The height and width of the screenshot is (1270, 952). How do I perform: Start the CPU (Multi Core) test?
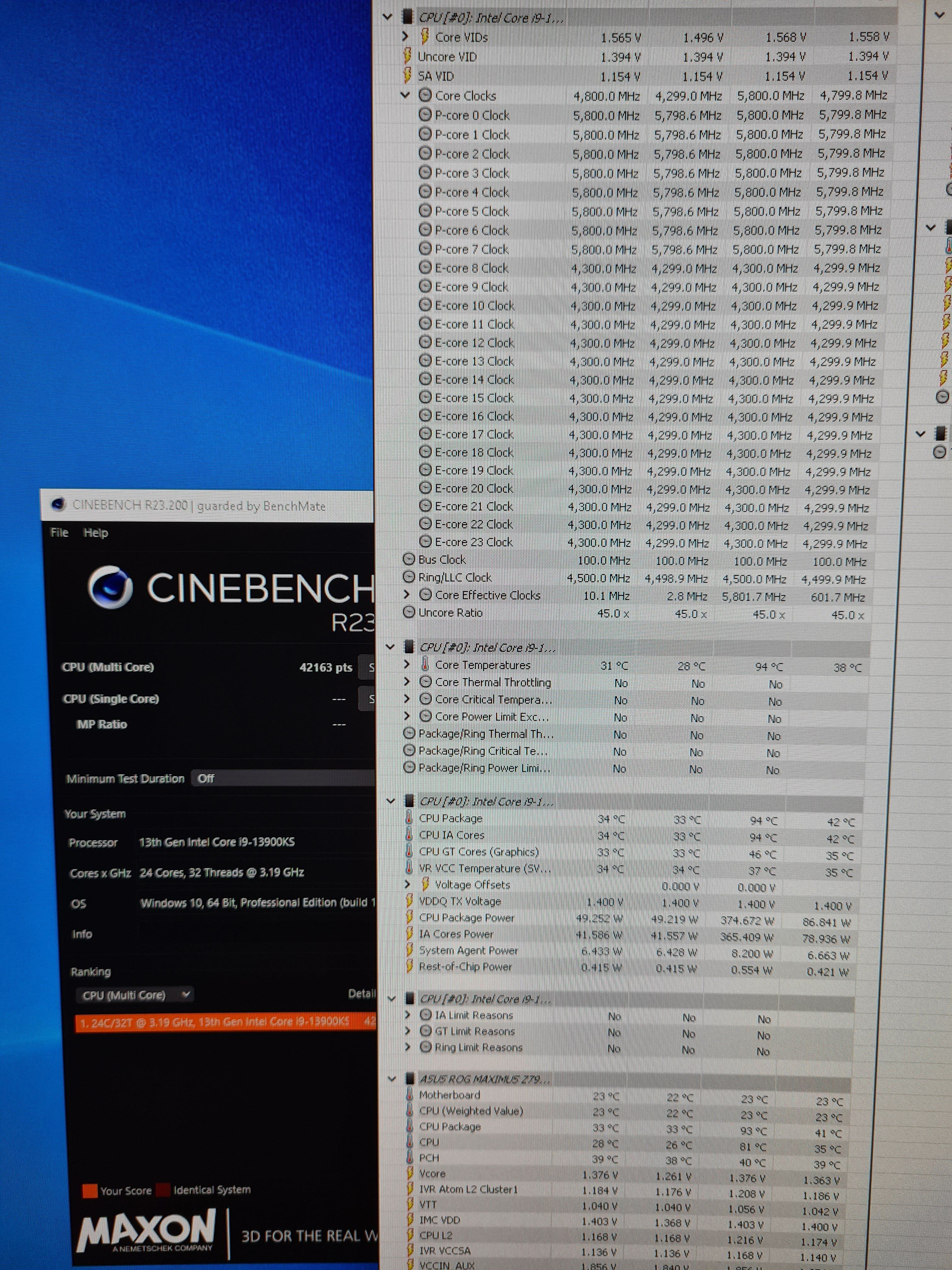pyautogui.click(x=367, y=667)
